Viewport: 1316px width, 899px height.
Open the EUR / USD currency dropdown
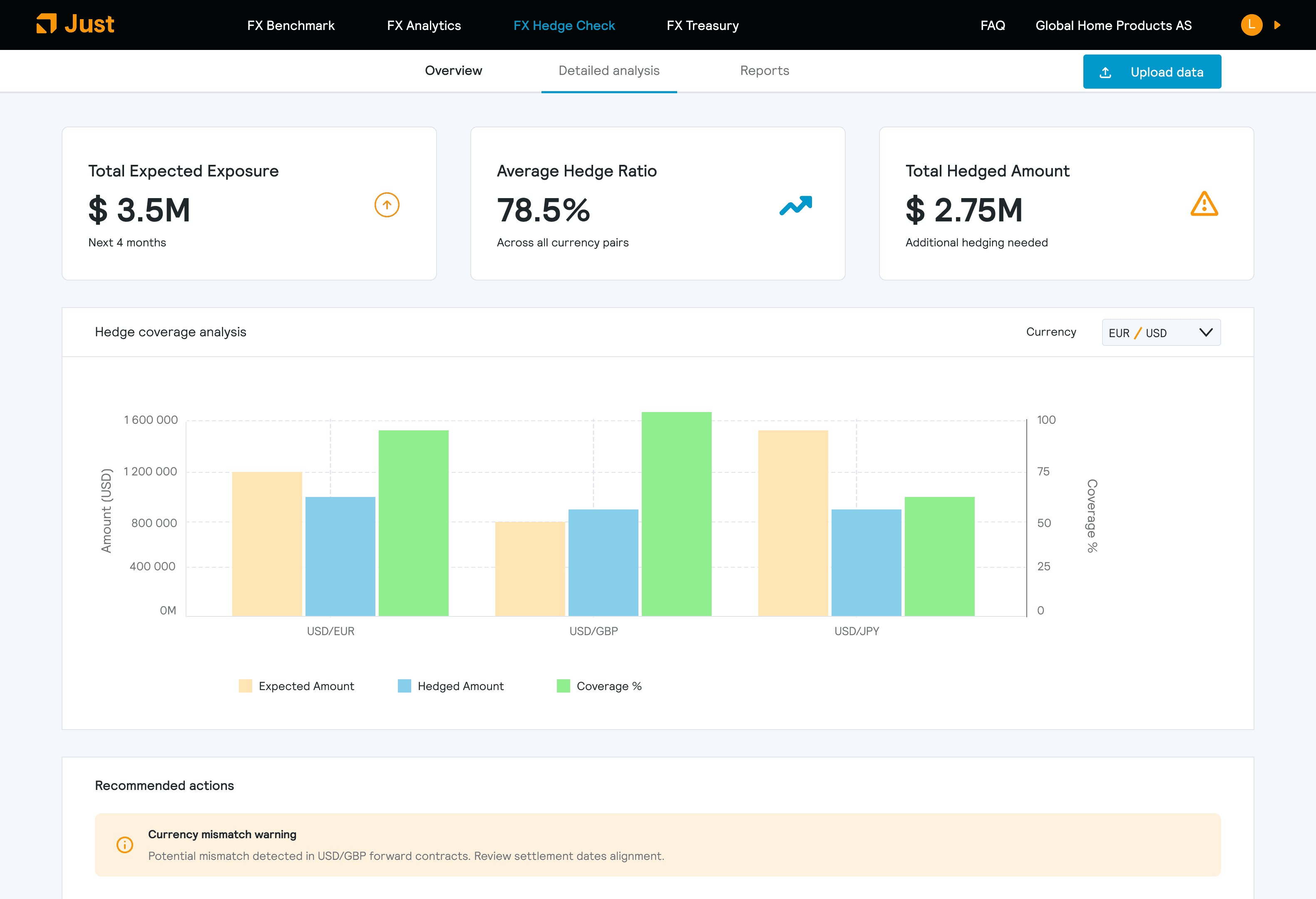coord(1161,332)
